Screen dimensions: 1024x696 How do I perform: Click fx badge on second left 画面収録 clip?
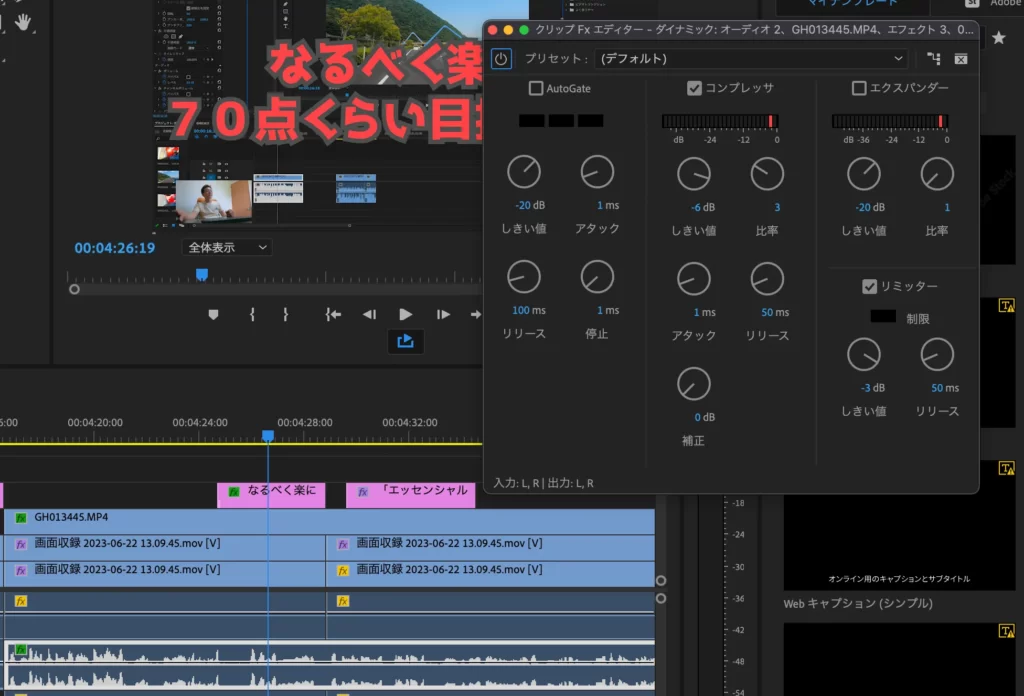point(21,570)
